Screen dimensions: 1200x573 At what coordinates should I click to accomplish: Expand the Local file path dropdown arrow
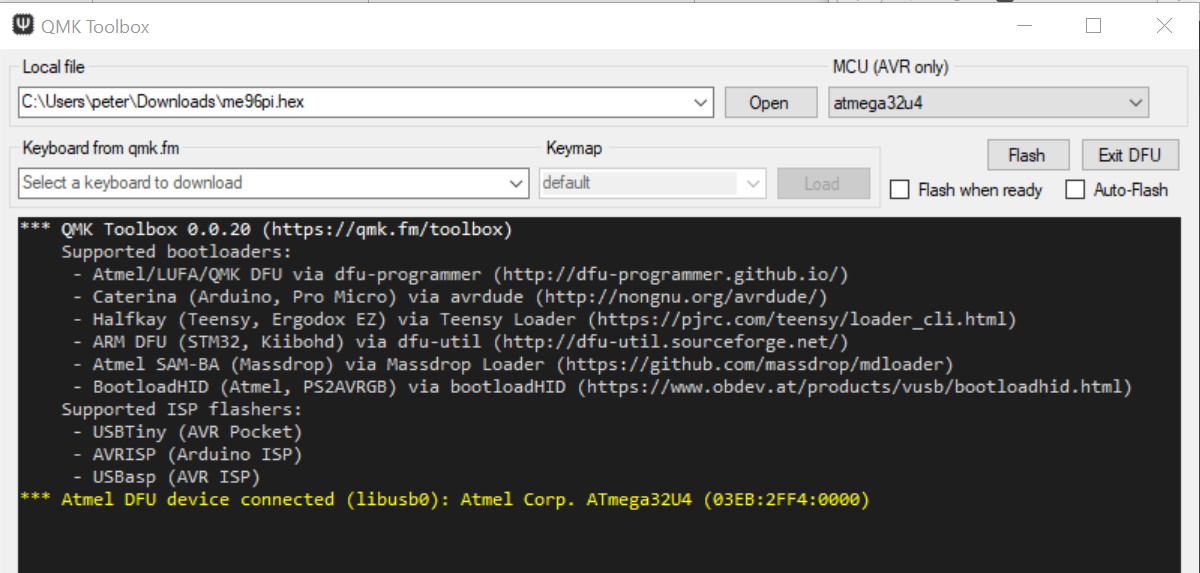coord(702,103)
